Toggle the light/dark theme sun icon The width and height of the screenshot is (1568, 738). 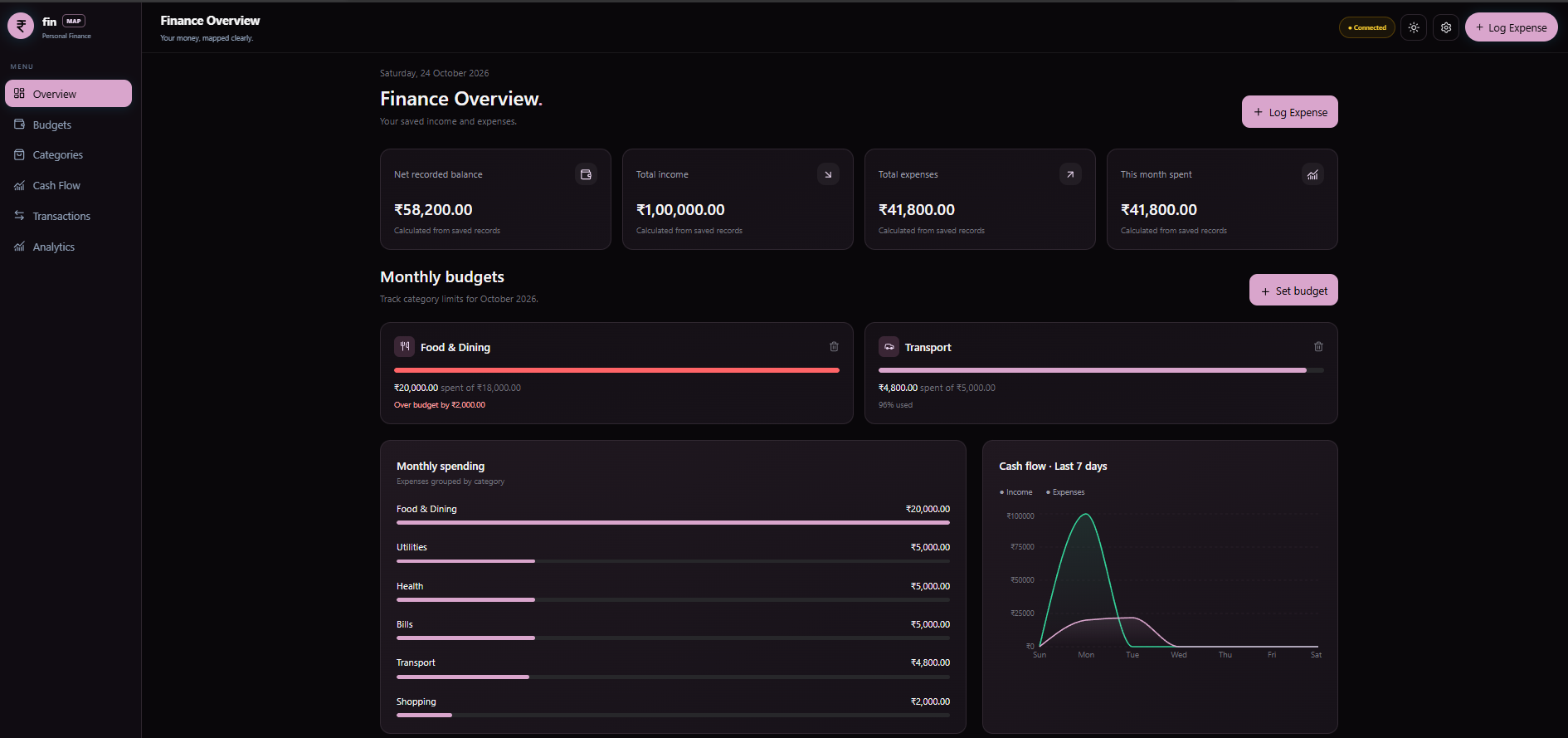pyautogui.click(x=1414, y=27)
